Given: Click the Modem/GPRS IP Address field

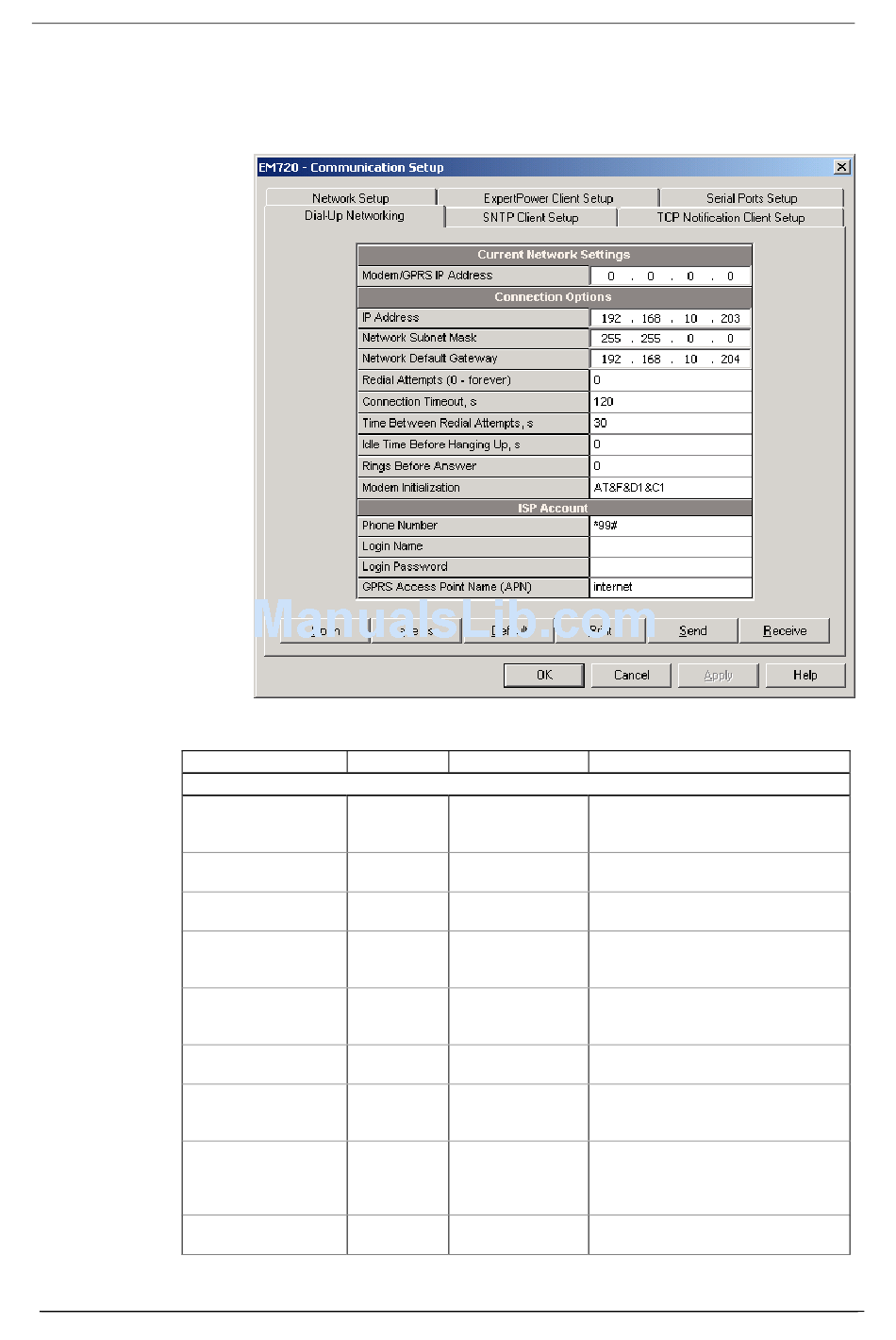Looking at the screenshot, I should (671, 276).
